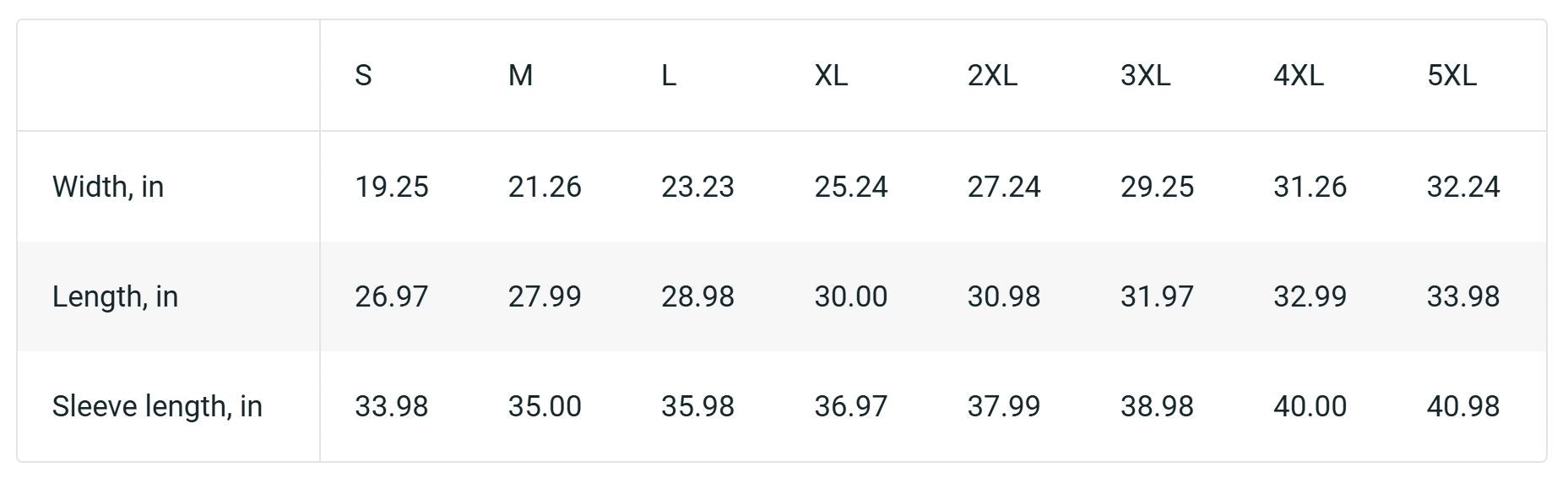Select the 5XL width value 32.24
Image resolution: width=1568 pixels, height=478 pixels.
[1462, 187]
